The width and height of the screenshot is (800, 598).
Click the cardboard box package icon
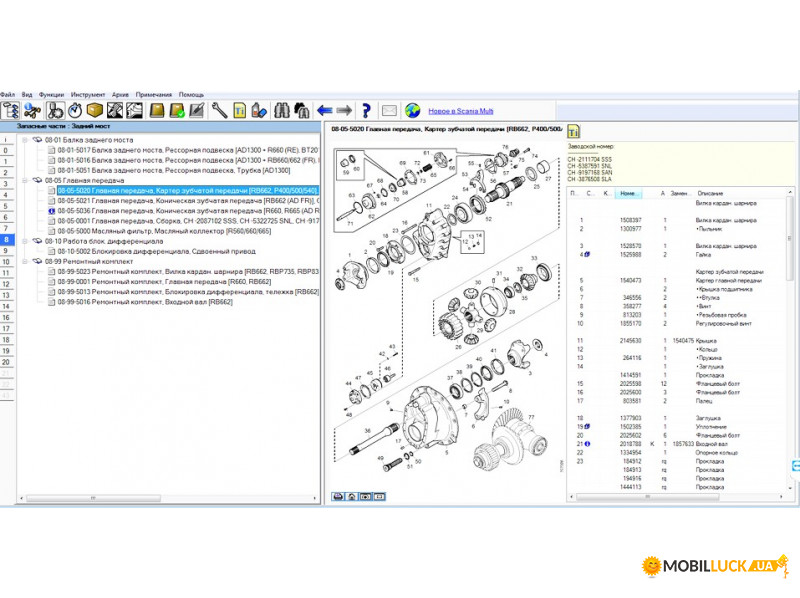(x=95, y=110)
